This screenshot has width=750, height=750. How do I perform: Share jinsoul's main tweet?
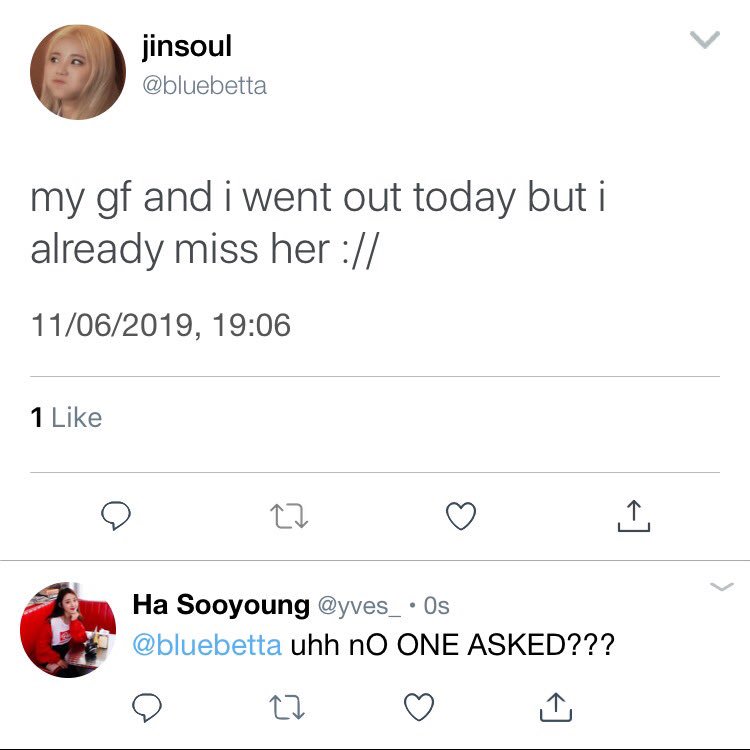point(634,516)
